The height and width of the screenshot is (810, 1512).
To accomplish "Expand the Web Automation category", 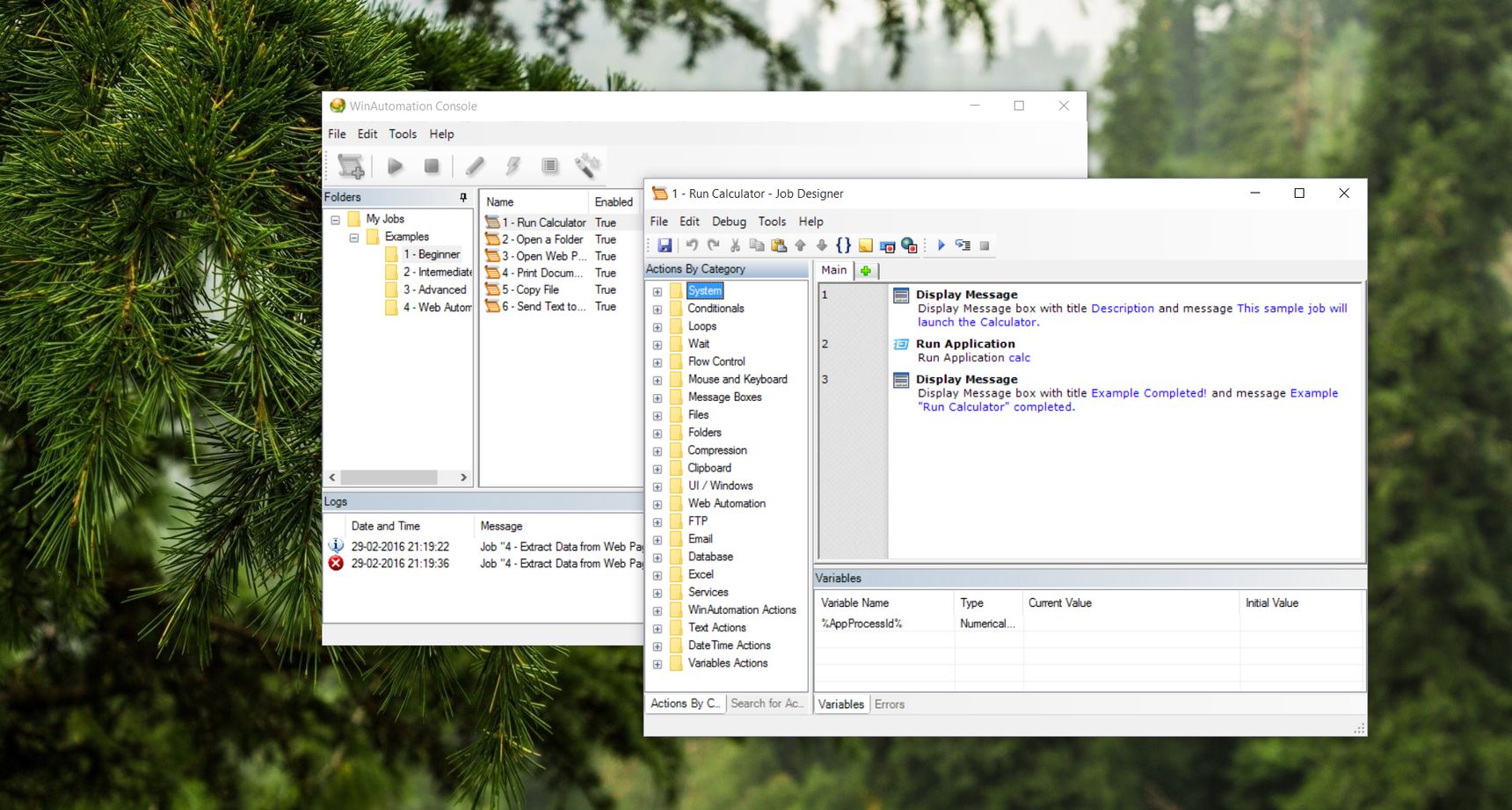I will (657, 504).
